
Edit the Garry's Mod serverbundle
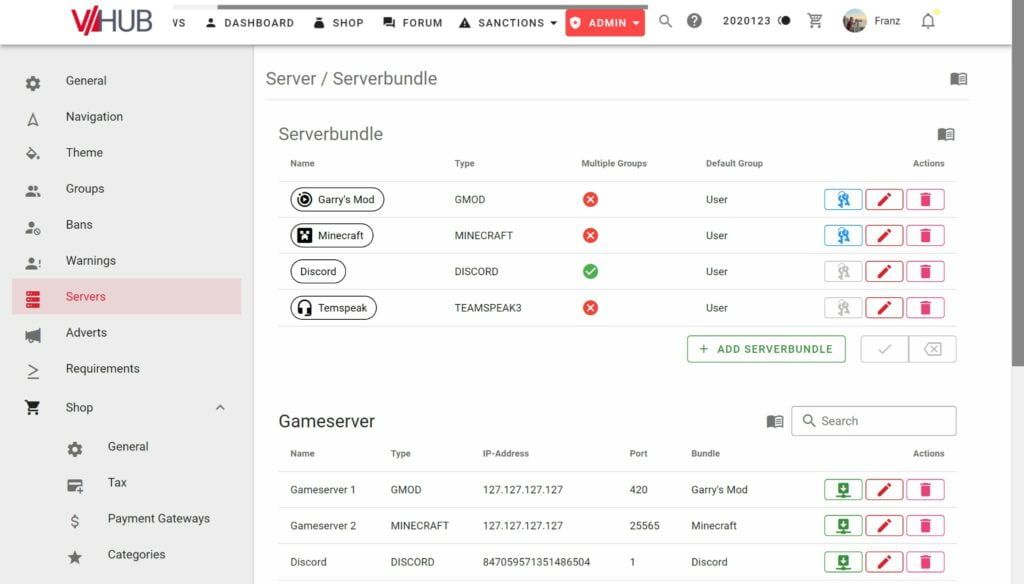click(884, 199)
